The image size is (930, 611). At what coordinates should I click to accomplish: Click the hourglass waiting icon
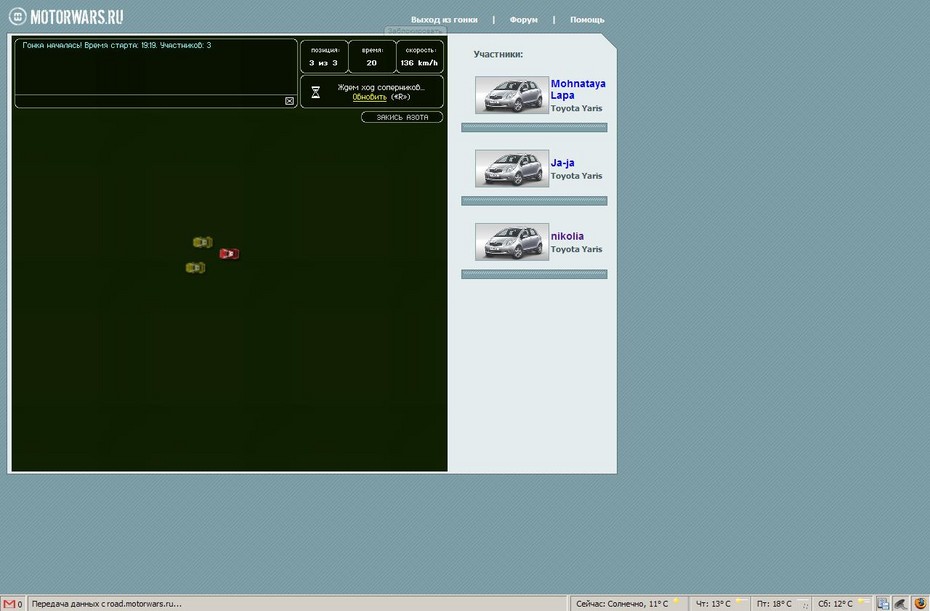tap(316, 92)
